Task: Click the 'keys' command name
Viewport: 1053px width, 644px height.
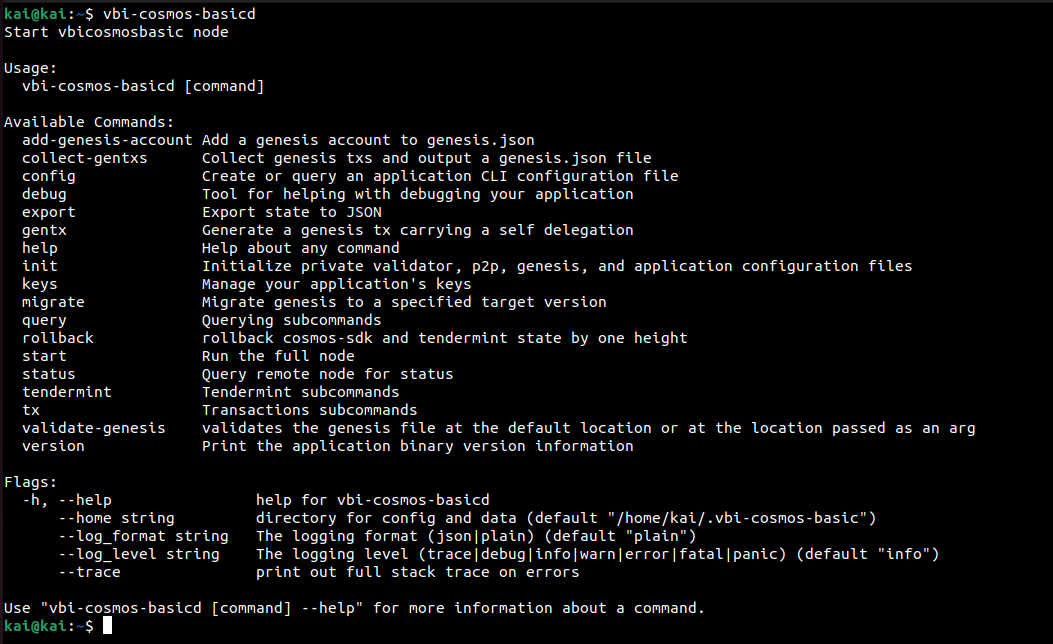Action: click(x=40, y=285)
